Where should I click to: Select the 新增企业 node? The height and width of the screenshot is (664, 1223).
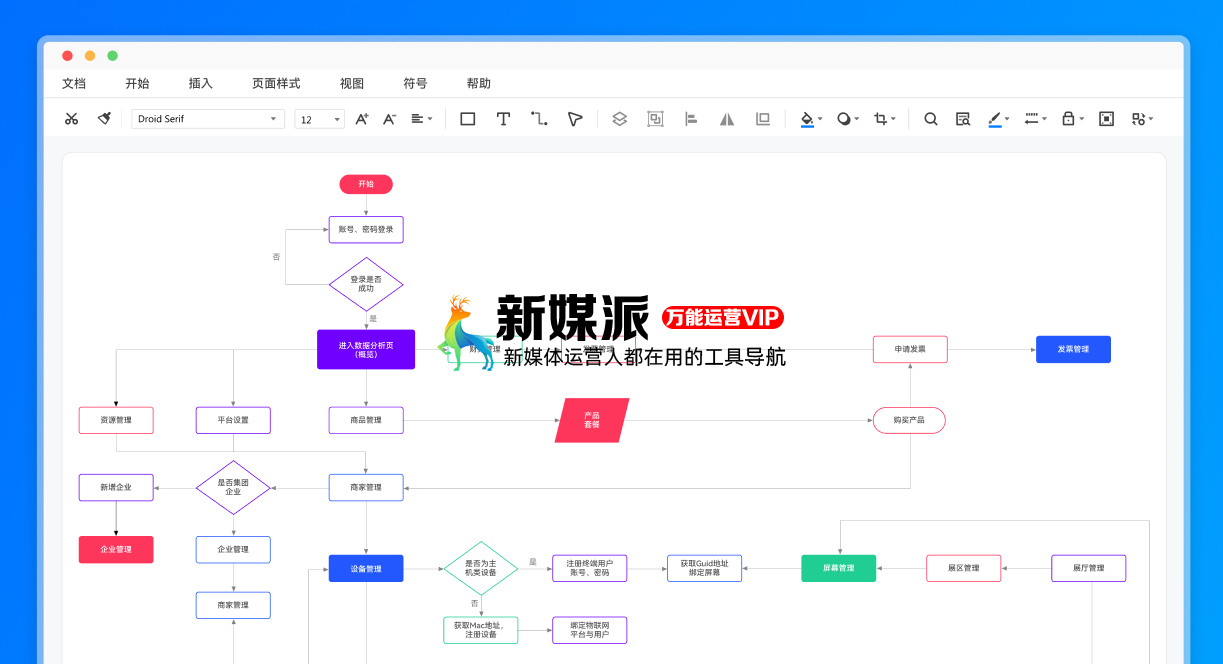(116, 487)
